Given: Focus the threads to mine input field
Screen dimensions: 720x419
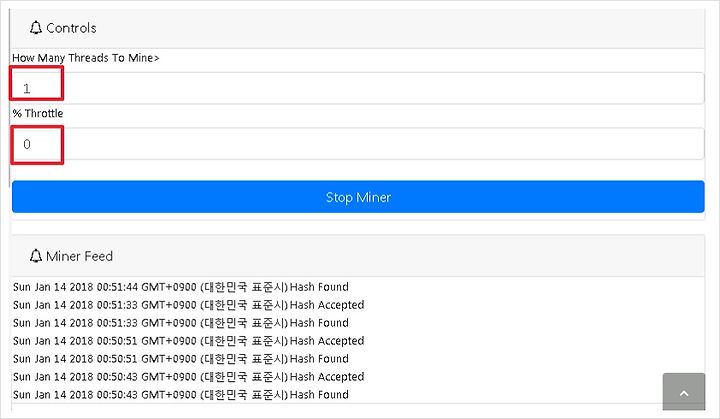Looking at the screenshot, I should pos(358,88).
